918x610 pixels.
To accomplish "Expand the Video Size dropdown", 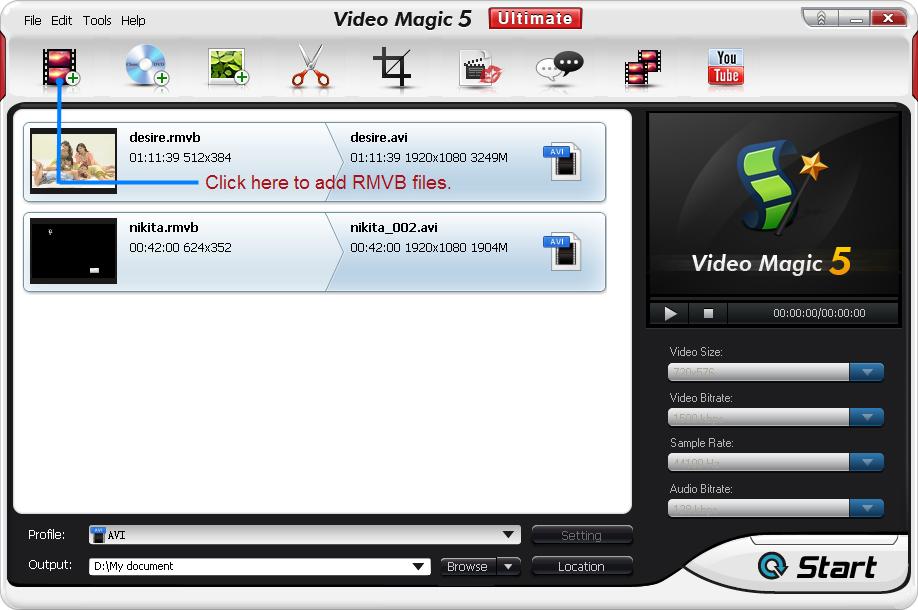I will click(866, 372).
